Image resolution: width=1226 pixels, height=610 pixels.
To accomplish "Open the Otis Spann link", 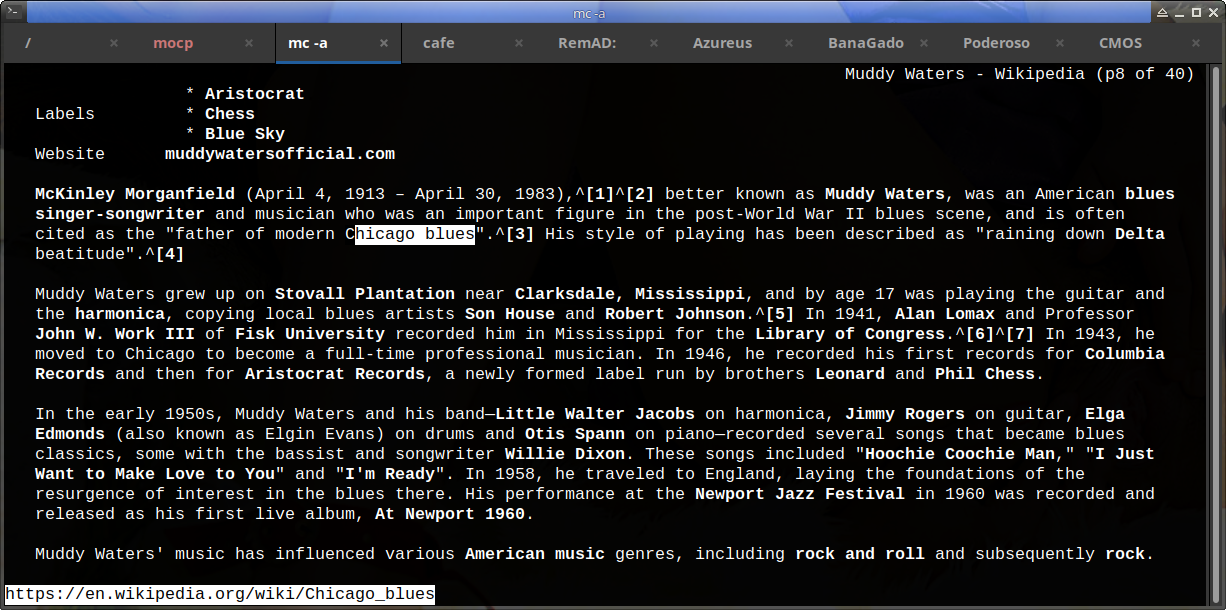I will tap(575, 434).
